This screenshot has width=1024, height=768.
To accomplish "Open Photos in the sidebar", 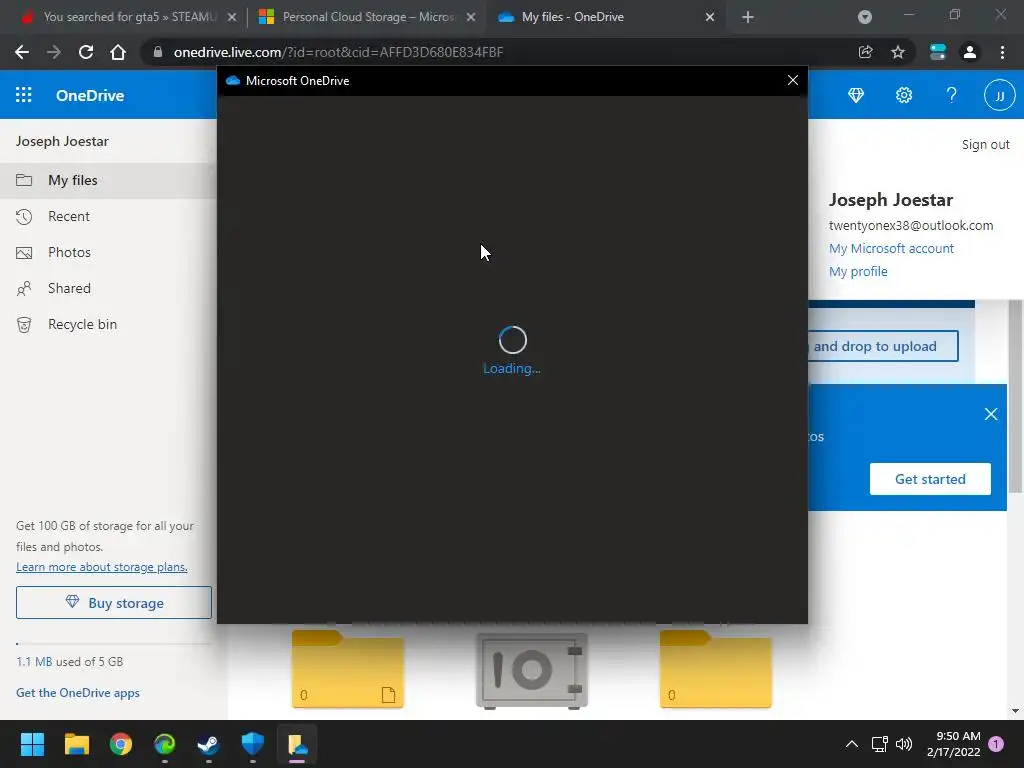I will point(108,252).
